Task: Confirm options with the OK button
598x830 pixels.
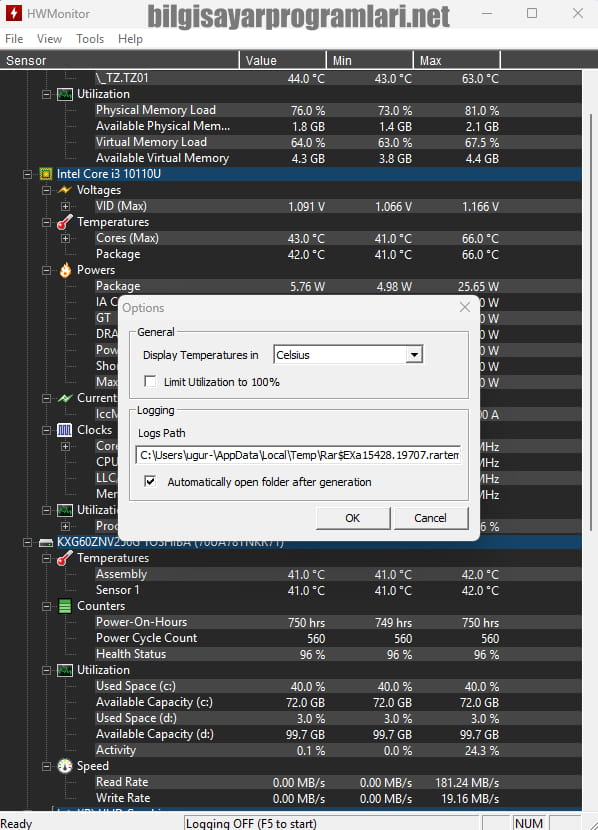Action: click(x=353, y=518)
